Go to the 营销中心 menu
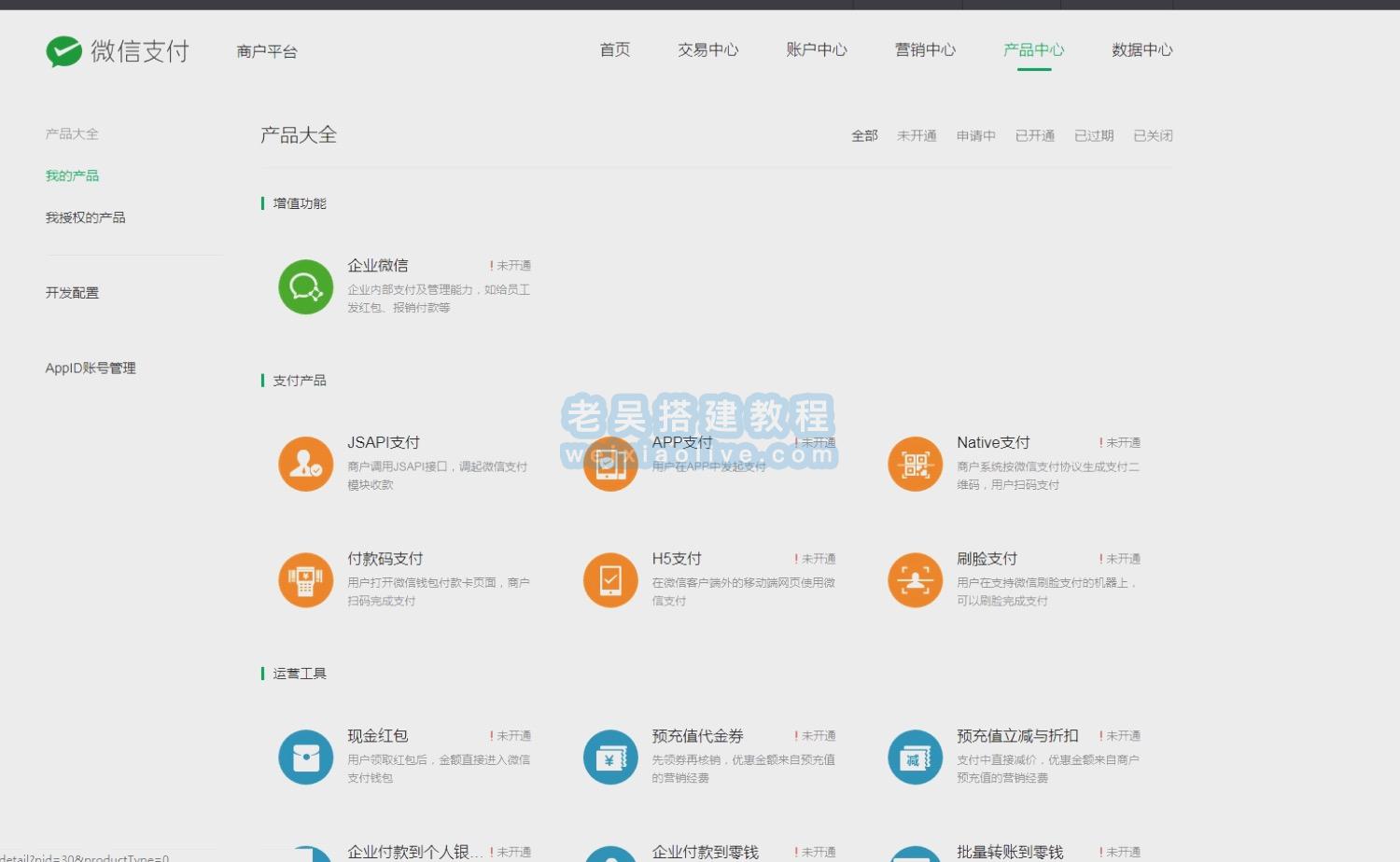The width and height of the screenshot is (1400, 862). pos(924,50)
